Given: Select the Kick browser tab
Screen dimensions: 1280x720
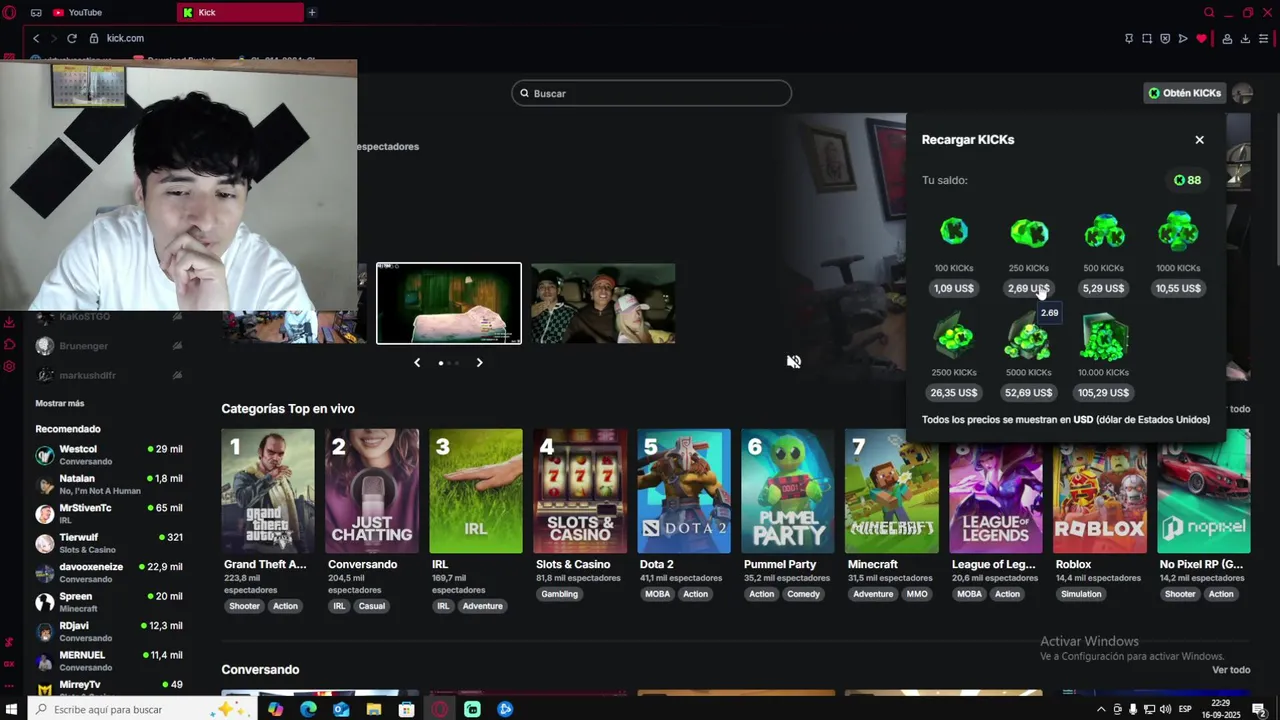Looking at the screenshot, I should point(240,12).
